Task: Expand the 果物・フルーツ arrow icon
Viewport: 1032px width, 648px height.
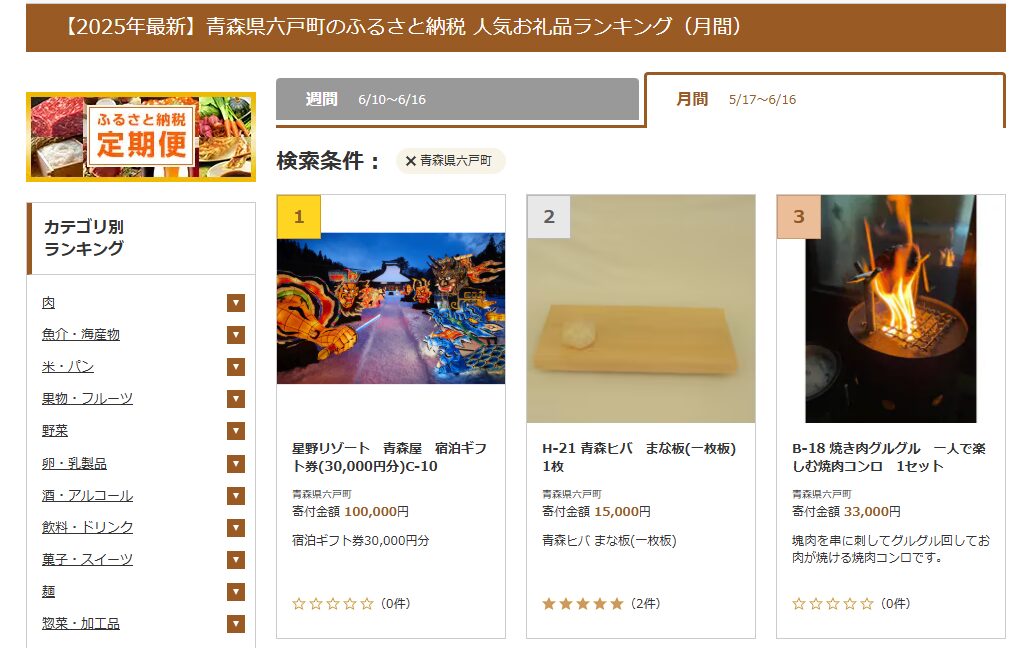Action: (236, 399)
